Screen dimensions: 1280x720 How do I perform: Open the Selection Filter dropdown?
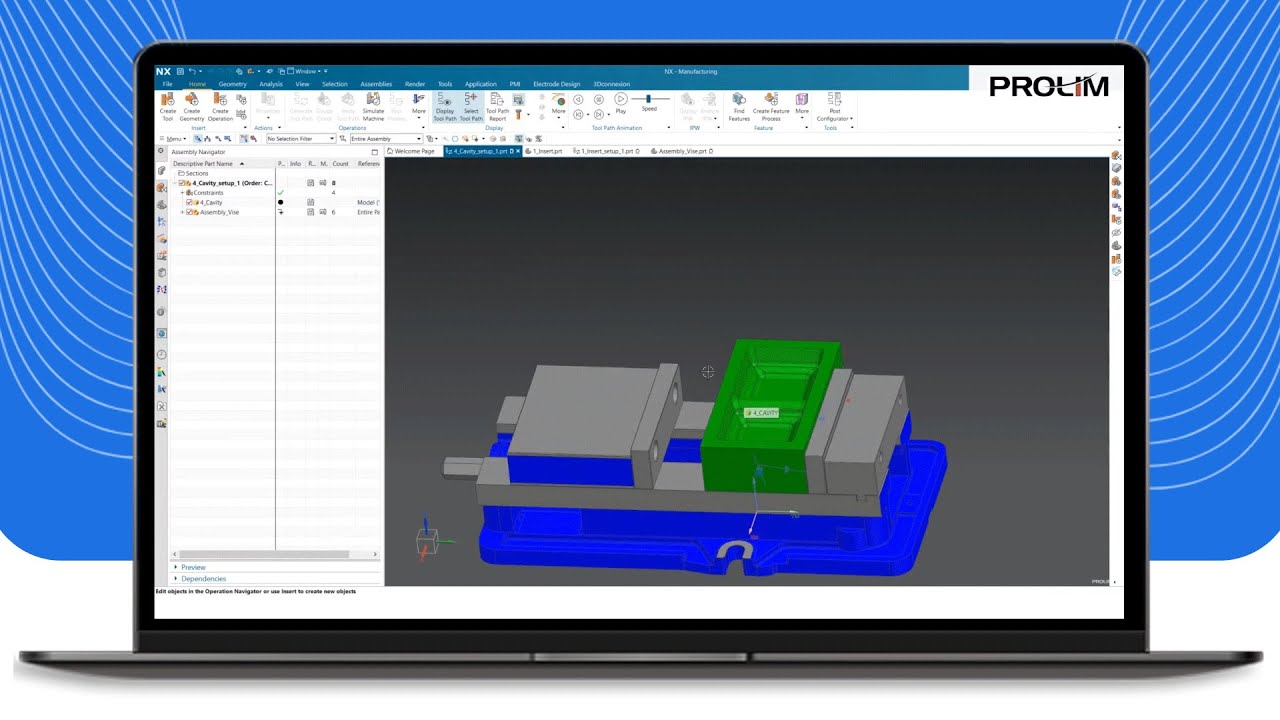point(300,139)
